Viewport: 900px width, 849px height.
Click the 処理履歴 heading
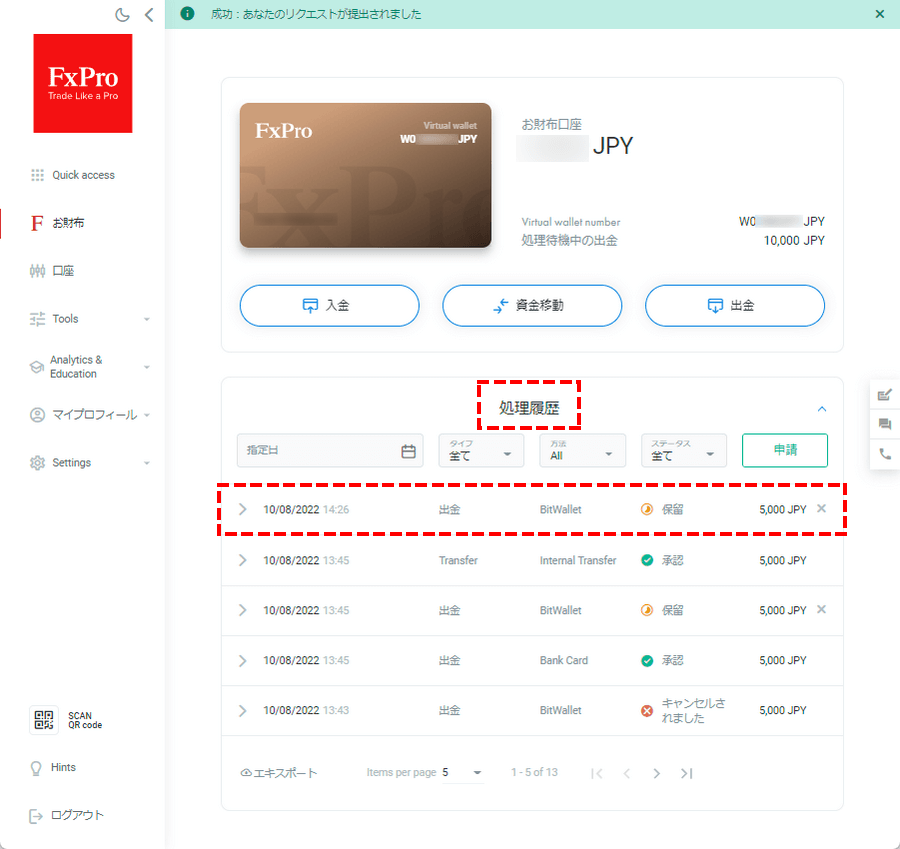click(529, 408)
